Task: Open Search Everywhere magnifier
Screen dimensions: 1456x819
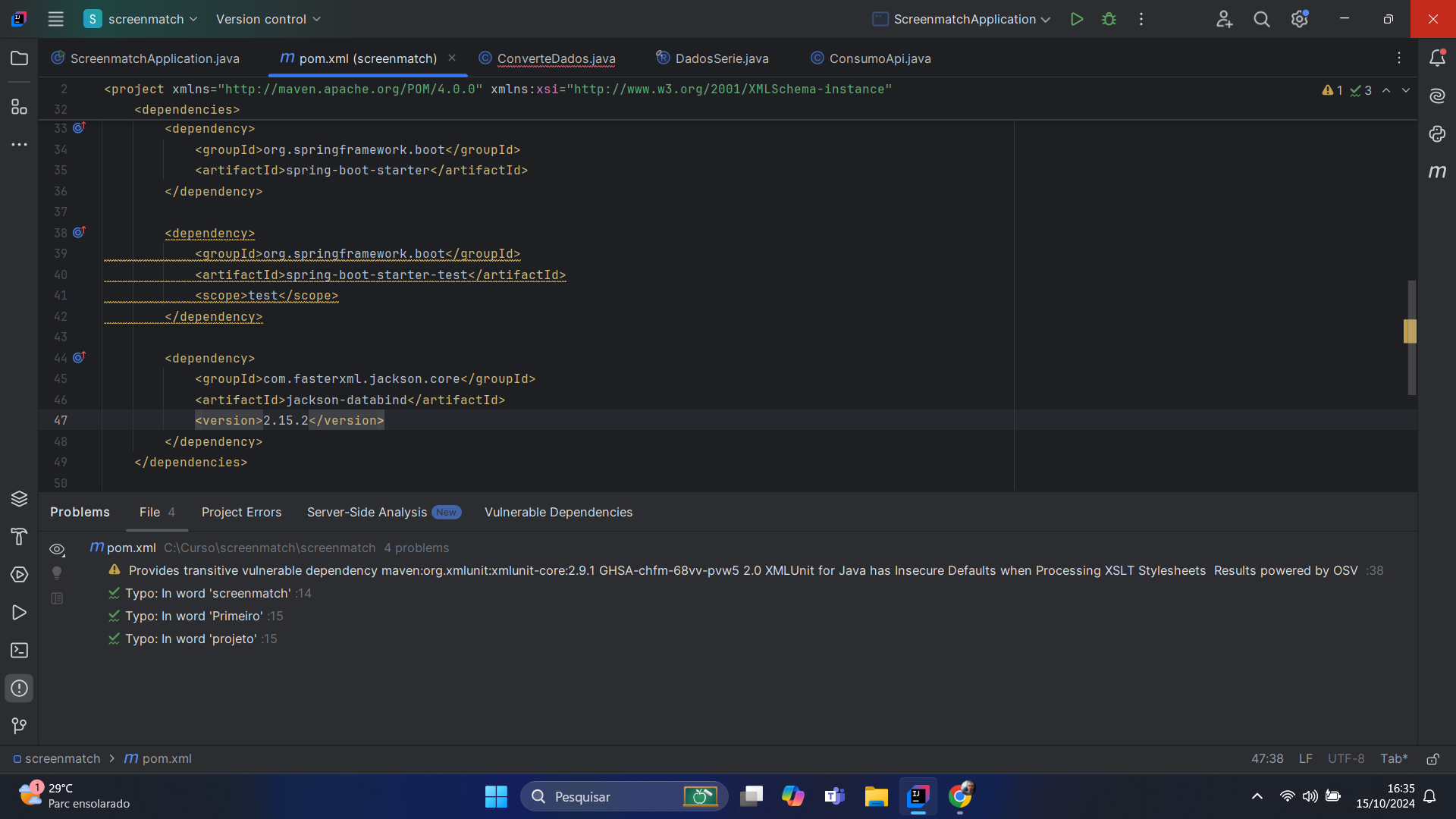Action: 1261,19
